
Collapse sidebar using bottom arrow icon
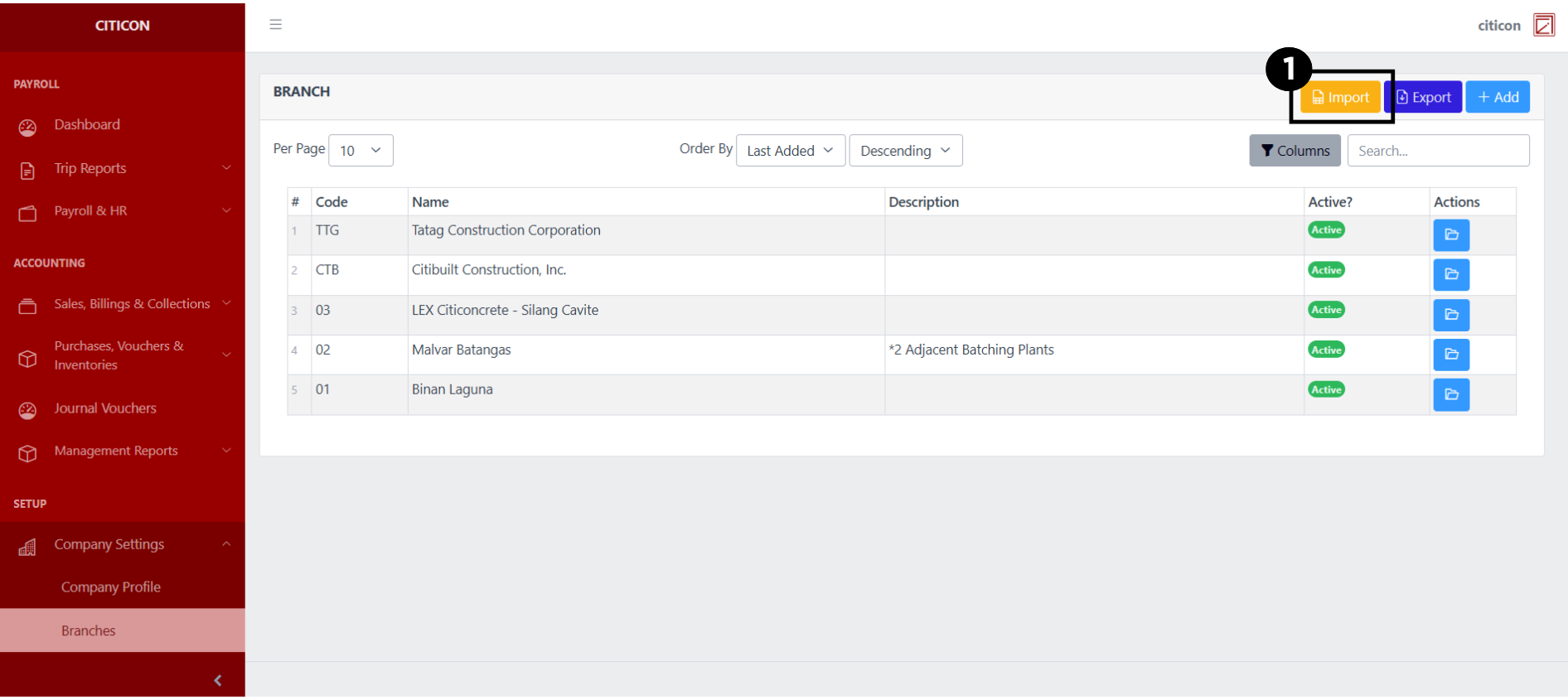[x=218, y=680]
